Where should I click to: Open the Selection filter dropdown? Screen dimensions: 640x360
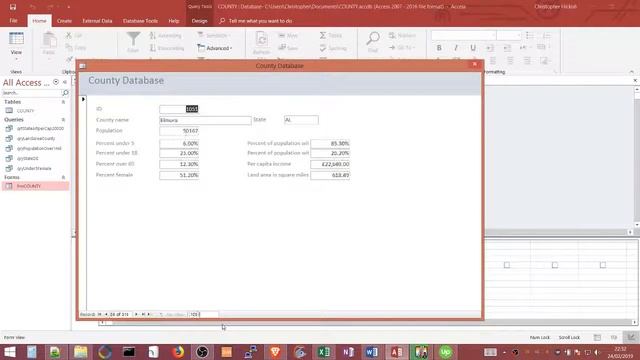point(214,36)
